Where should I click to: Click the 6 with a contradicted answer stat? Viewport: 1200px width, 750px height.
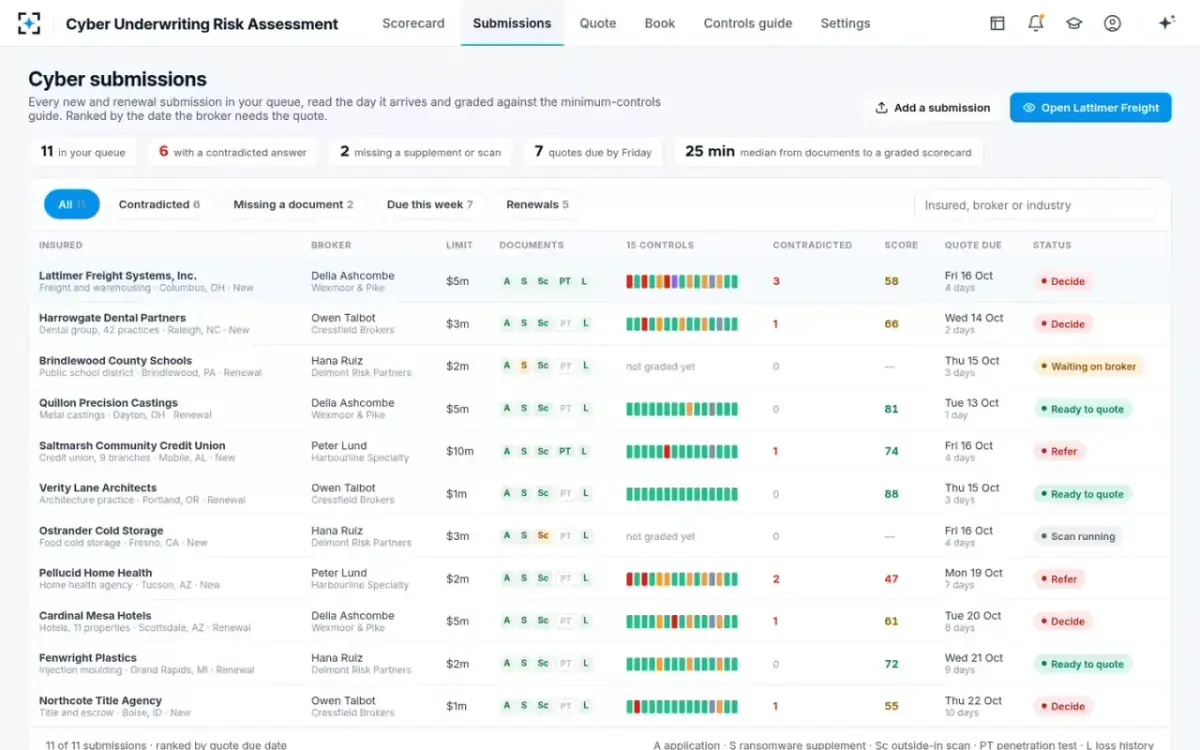point(233,152)
